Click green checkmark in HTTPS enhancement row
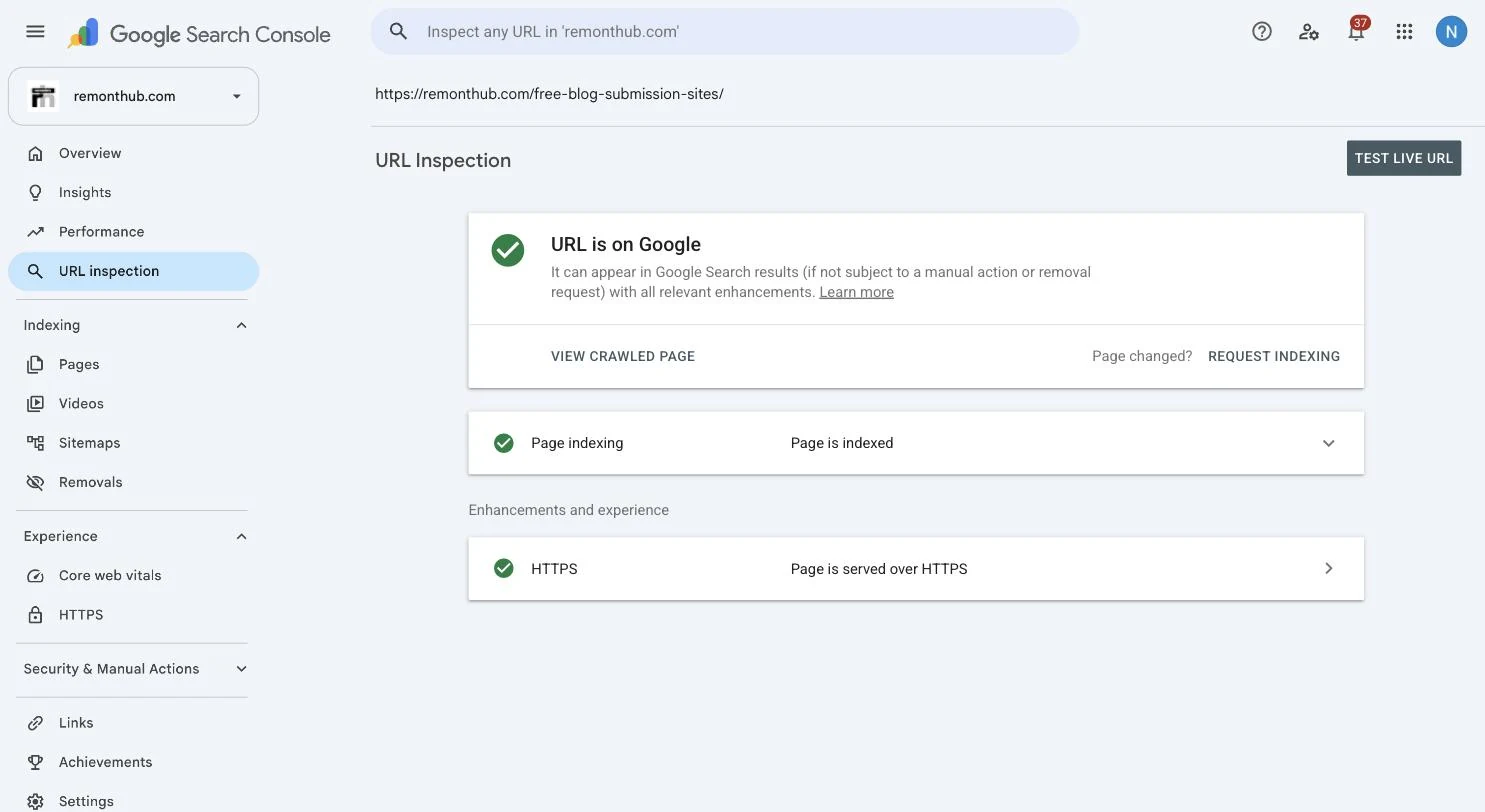Image resolution: width=1485 pixels, height=812 pixels. pos(504,568)
